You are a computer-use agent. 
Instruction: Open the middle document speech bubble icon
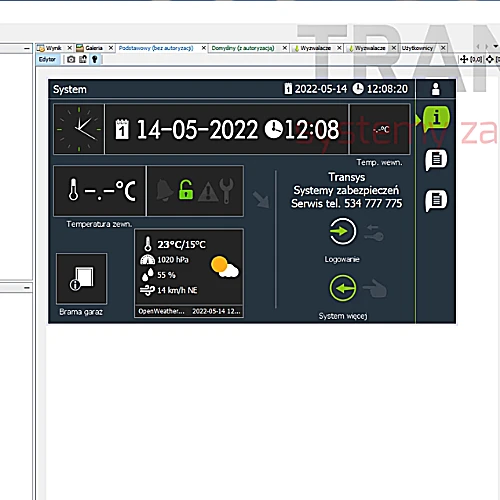click(436, 160)
